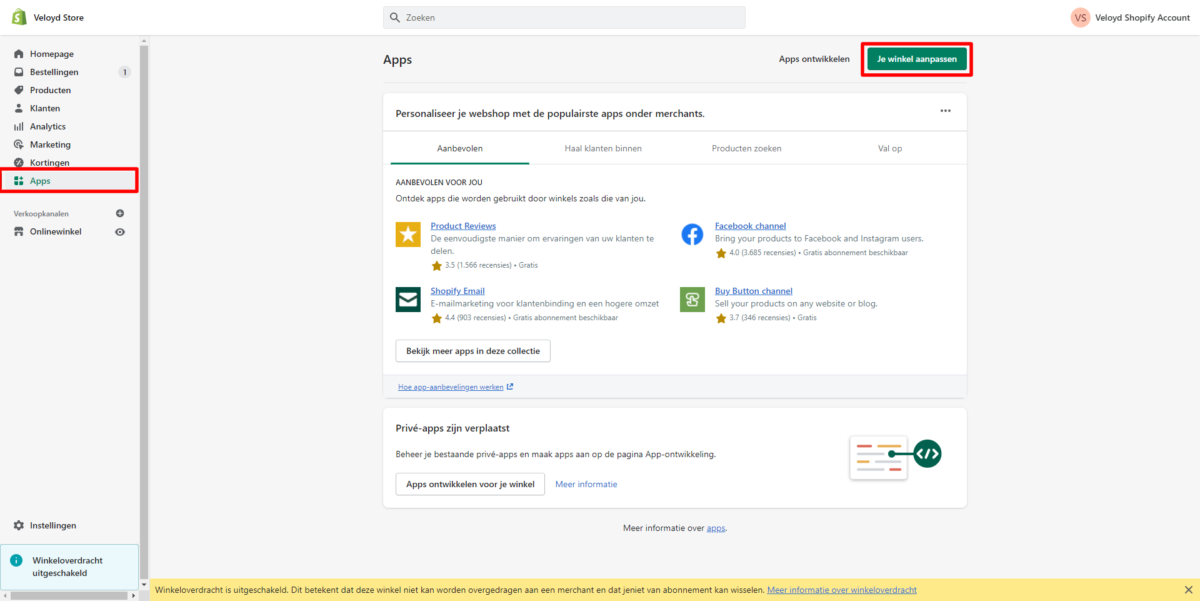Open the Product Reviews star icon
1200x601 pixels.
click(408, 235)
